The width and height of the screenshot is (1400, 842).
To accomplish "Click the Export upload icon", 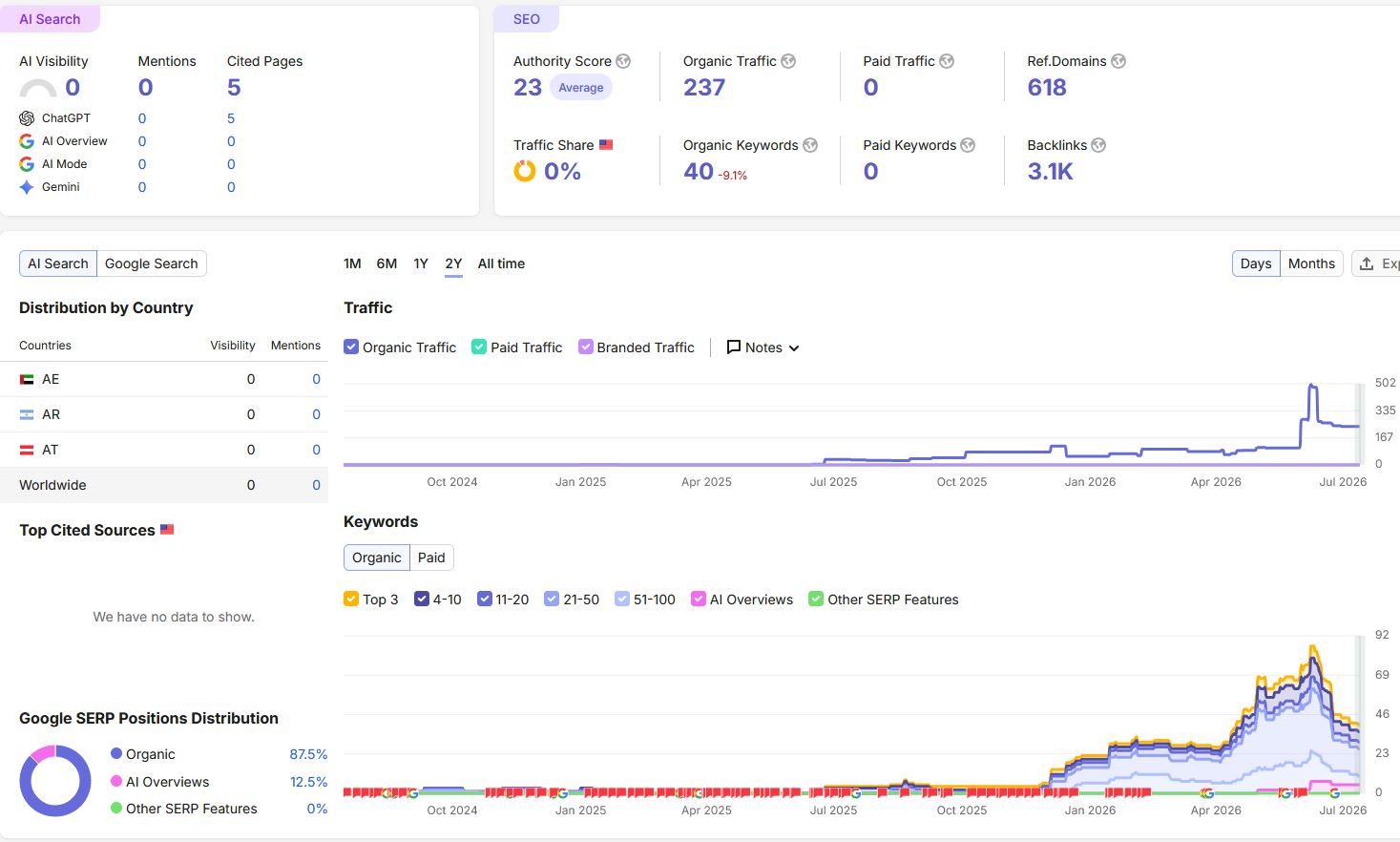I will 1367,263.
